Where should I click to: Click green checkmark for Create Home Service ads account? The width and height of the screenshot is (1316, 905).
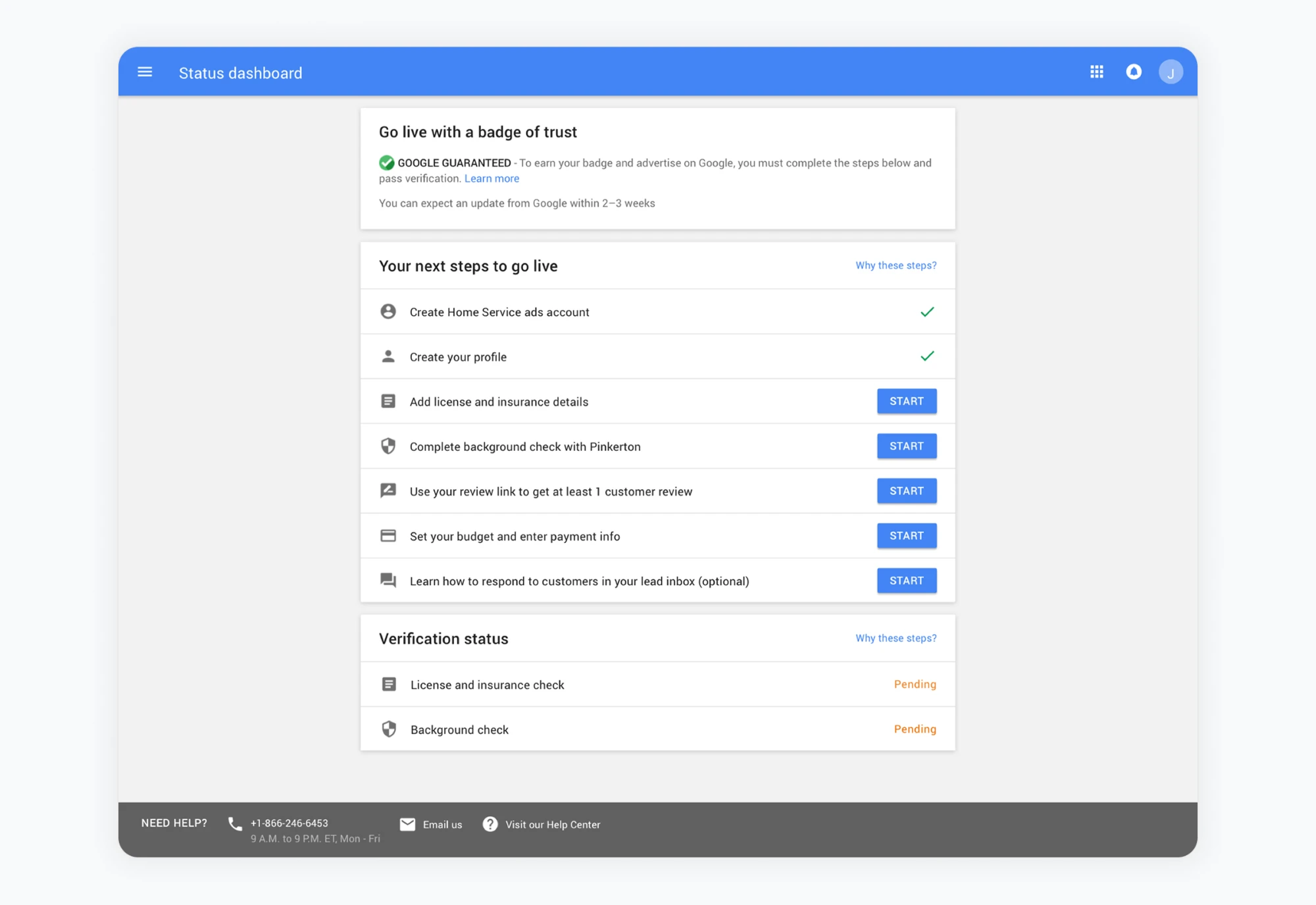pos(927,311)
